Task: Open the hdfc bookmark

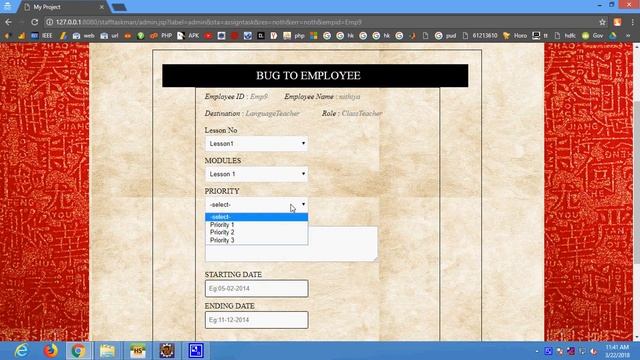Action: (565, 36)
